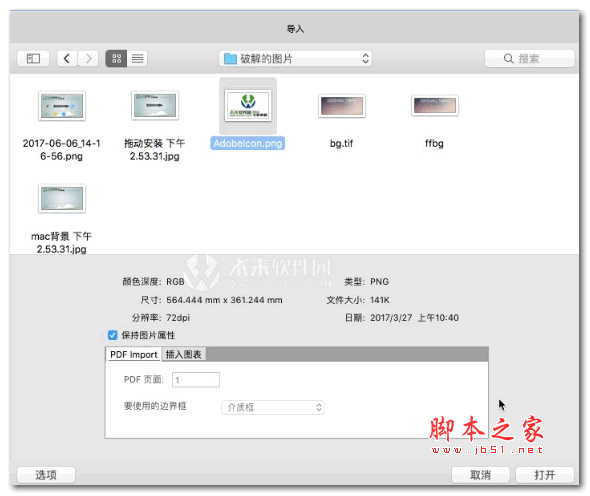Viewport: 590px width, 496px height.
Task: Toggle the sidebar view button
Action: (33, 59)
